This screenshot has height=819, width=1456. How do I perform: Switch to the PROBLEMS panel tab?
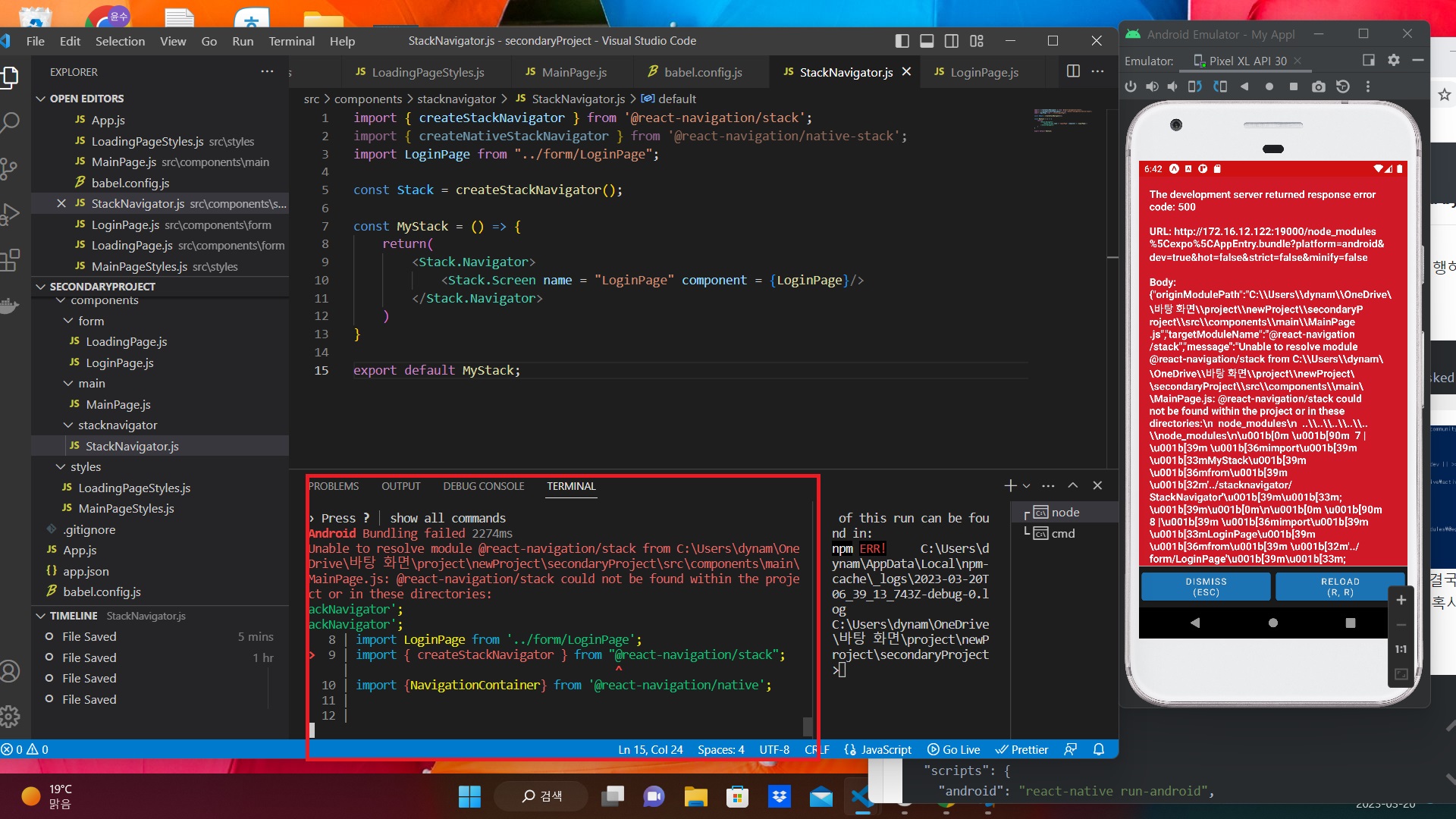(x=334, y=486)
